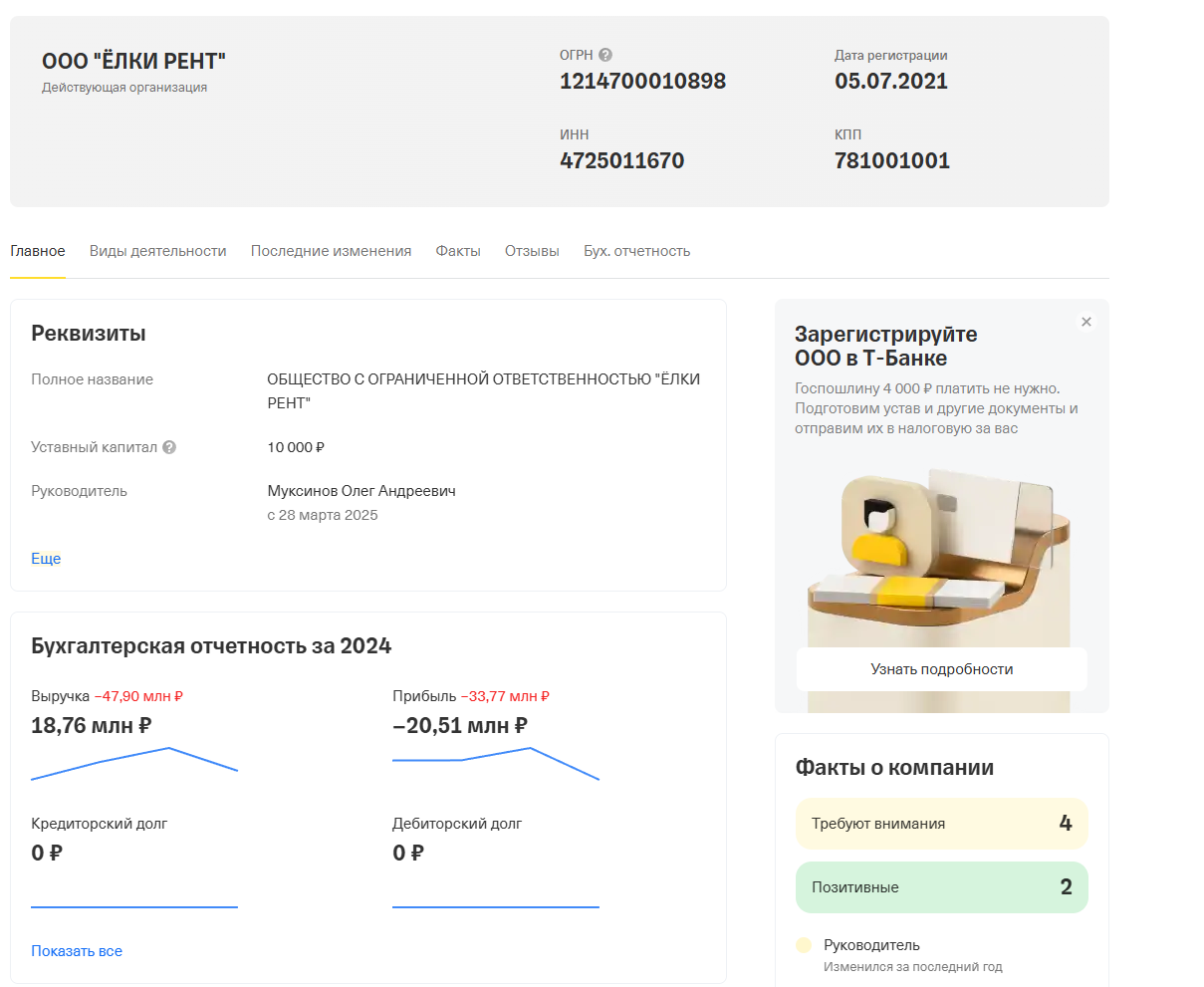
Task: Open the Отзывы tab
Action: [x=532, y=251]
